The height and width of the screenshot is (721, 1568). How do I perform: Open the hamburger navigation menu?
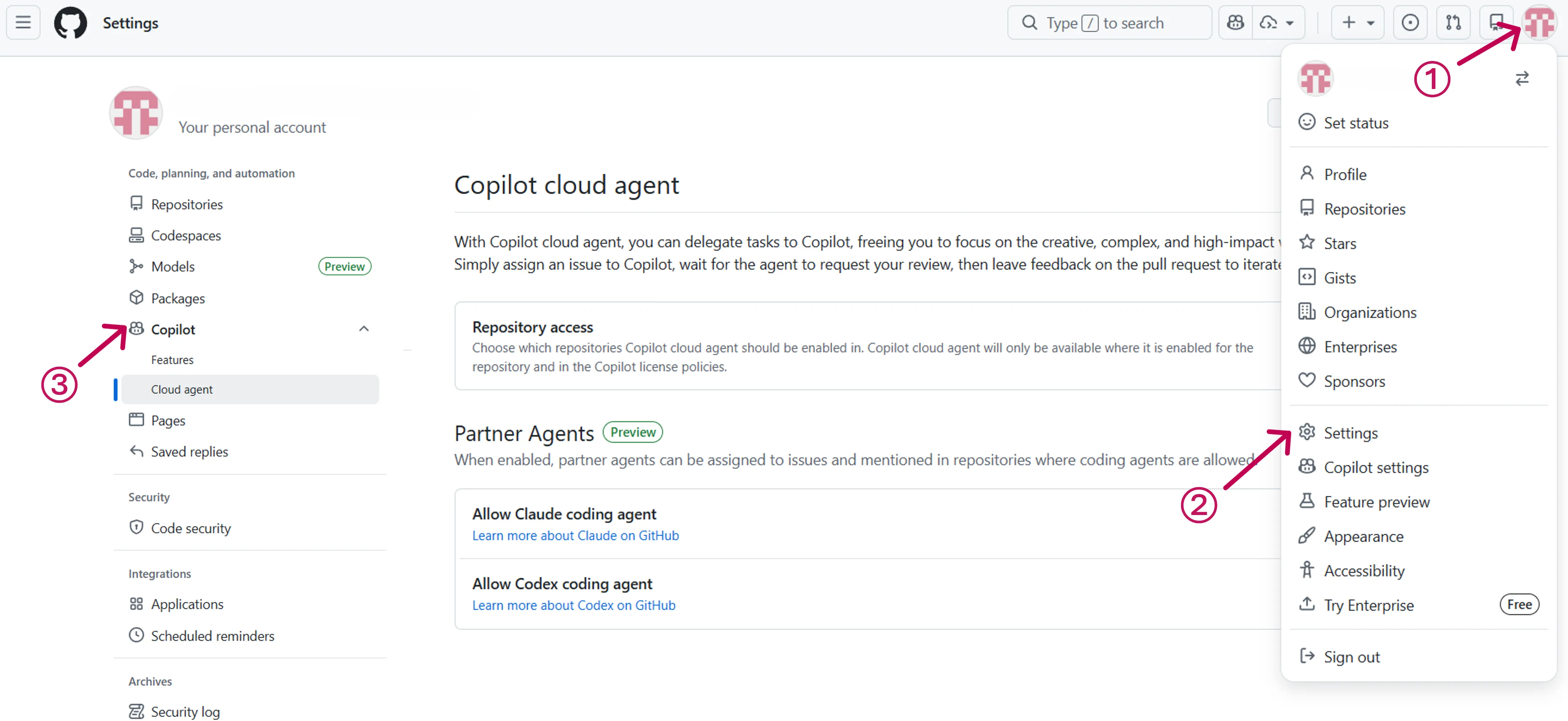(x=23, y=22)
